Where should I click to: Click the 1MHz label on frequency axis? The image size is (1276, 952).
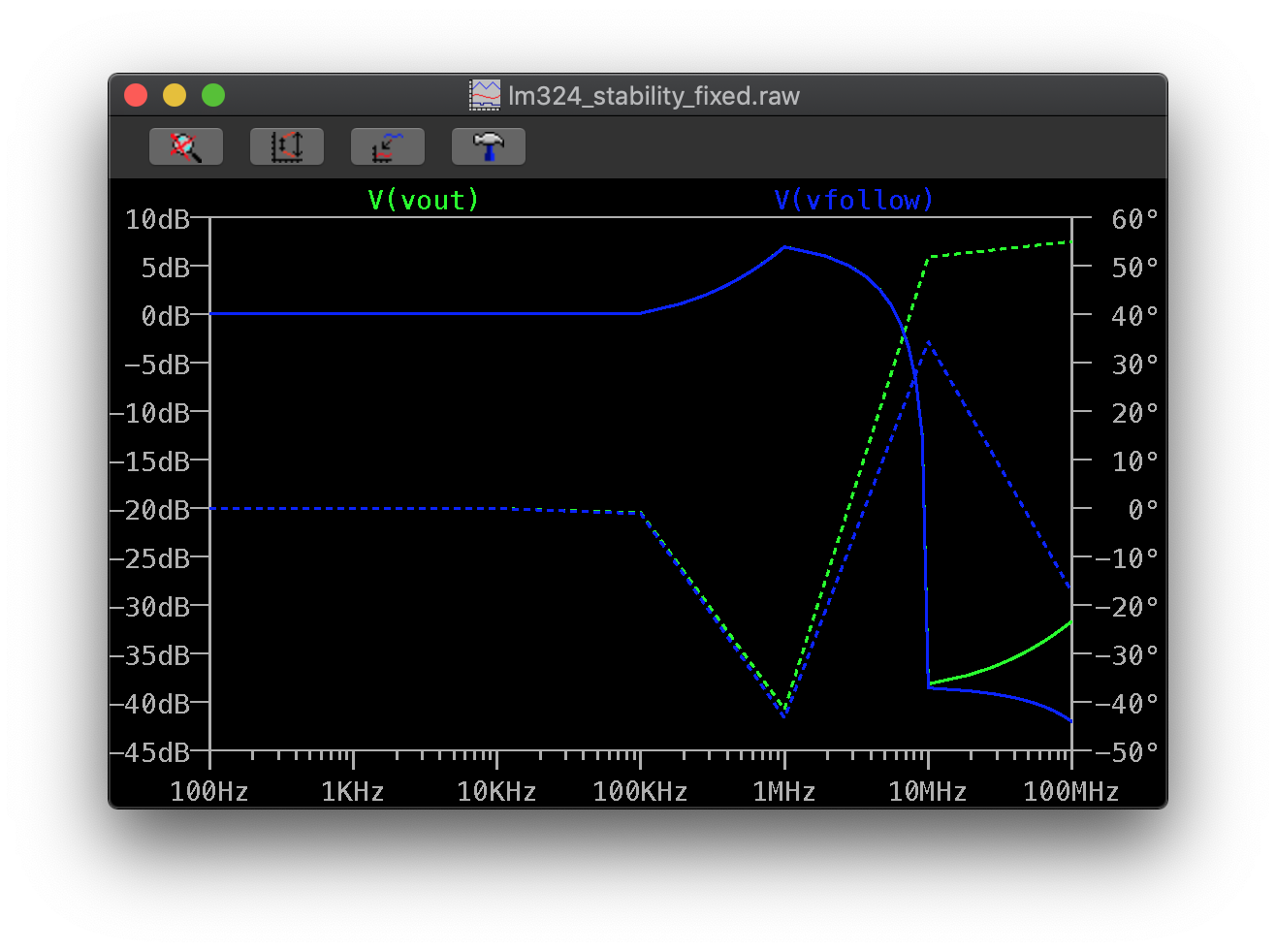point(783,792)
